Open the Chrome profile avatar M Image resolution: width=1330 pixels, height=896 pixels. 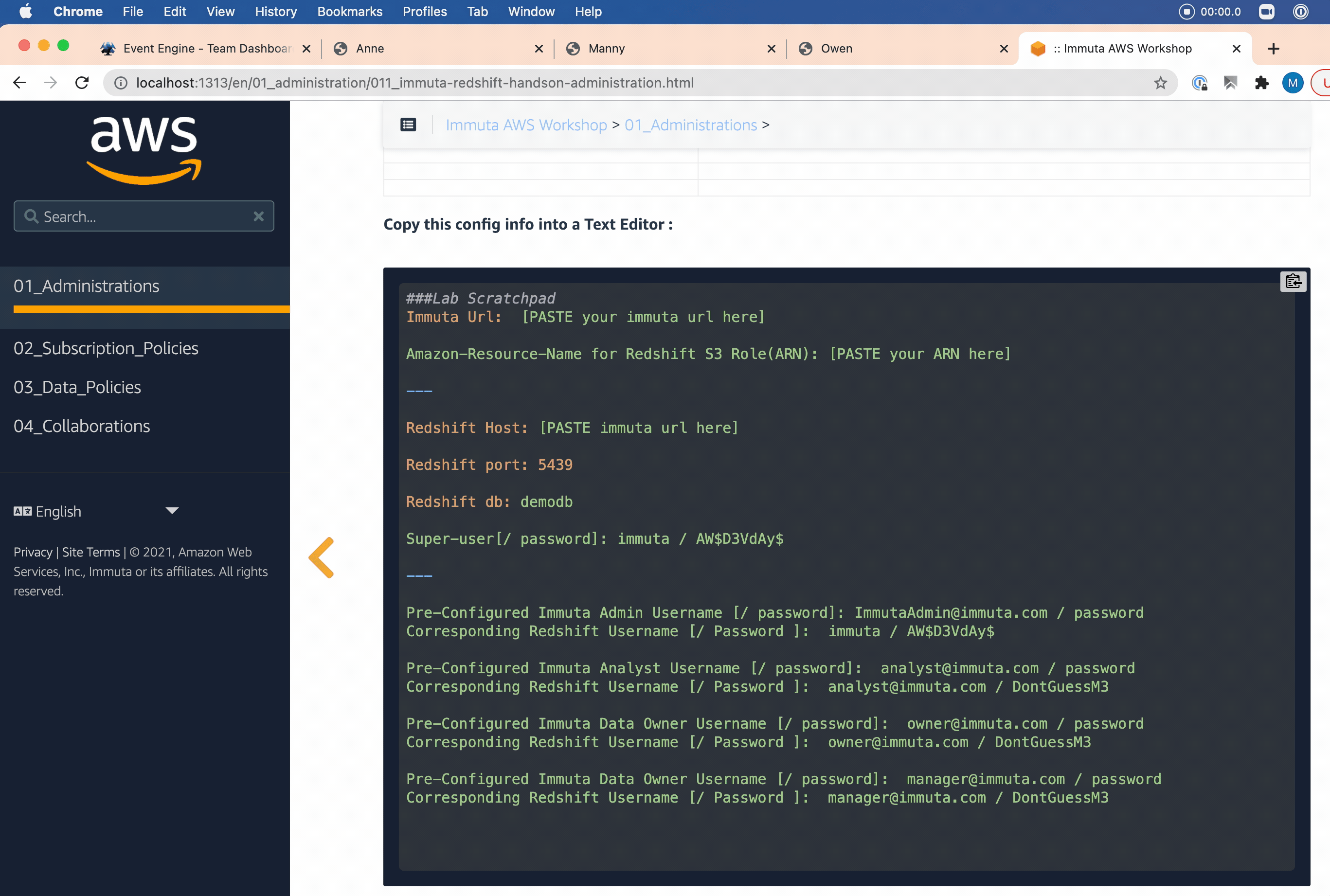tap(1292, 83)
